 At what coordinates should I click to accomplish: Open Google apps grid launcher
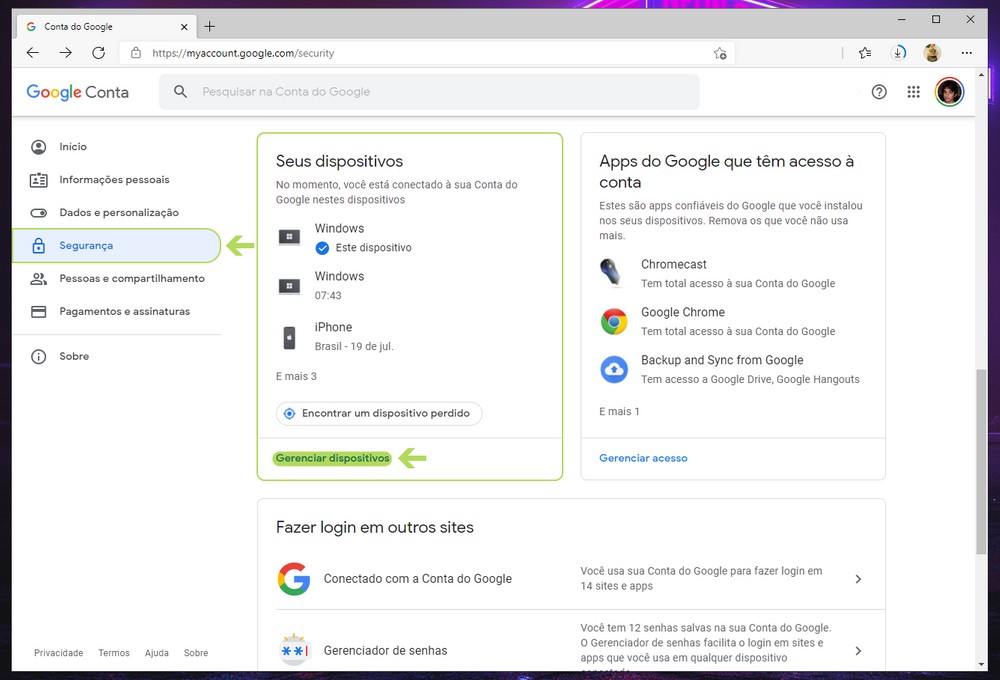pos(913,92)
